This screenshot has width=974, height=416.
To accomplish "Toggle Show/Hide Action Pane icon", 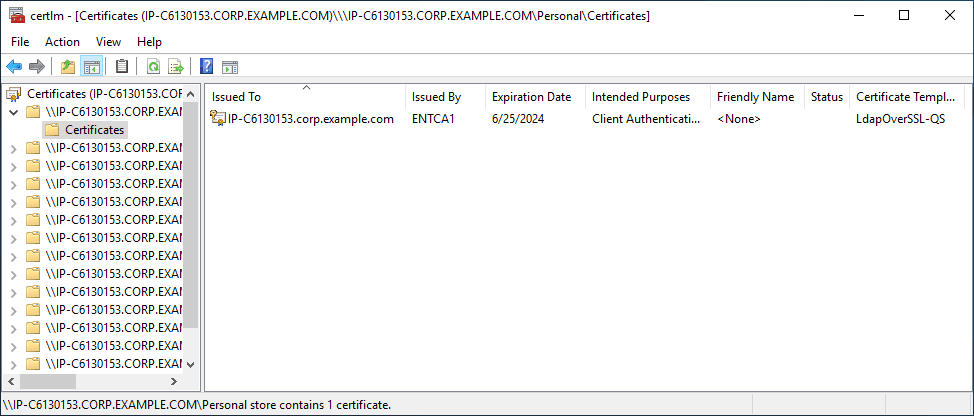I will 230,66.
